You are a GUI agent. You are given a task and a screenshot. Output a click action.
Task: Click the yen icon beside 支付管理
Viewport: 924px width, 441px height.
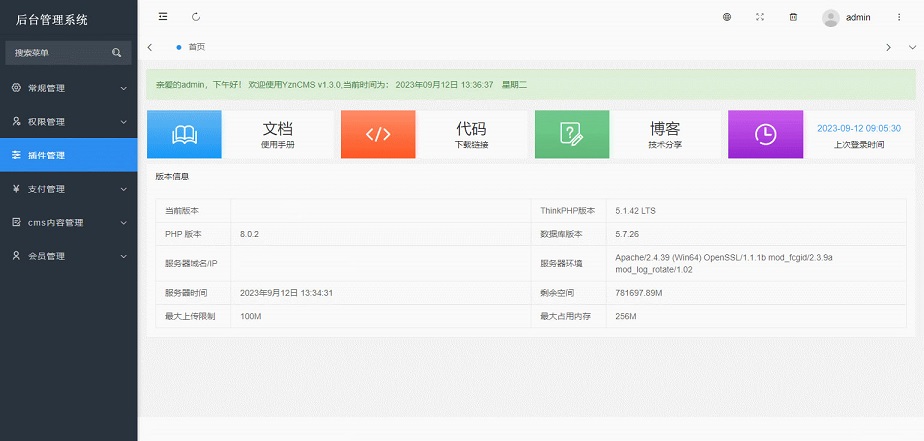16,189
